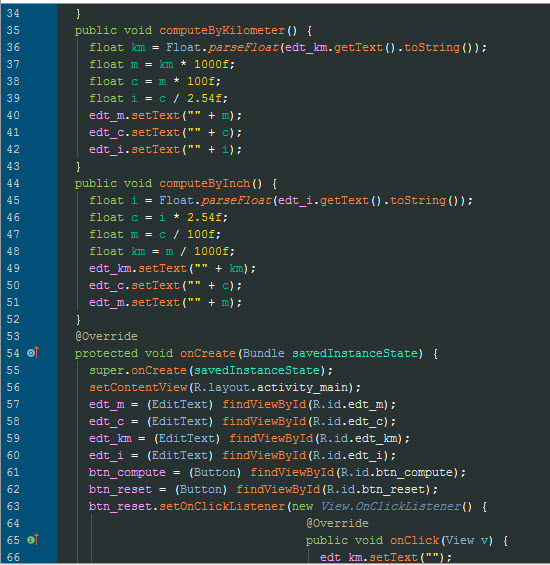Click the 1000f literal on line 48
550x565 pixels.
212,252
